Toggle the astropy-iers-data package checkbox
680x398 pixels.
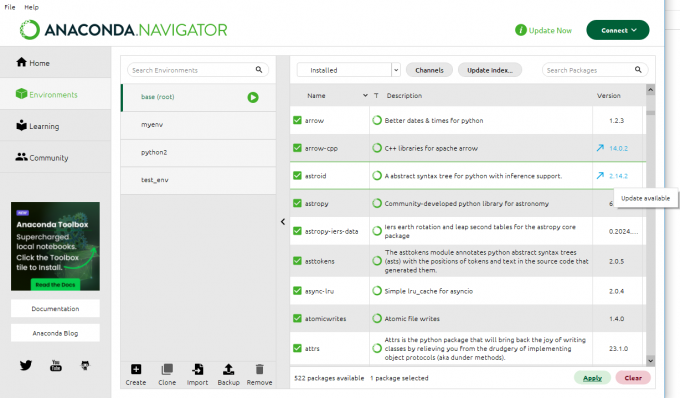pos(297,231)
